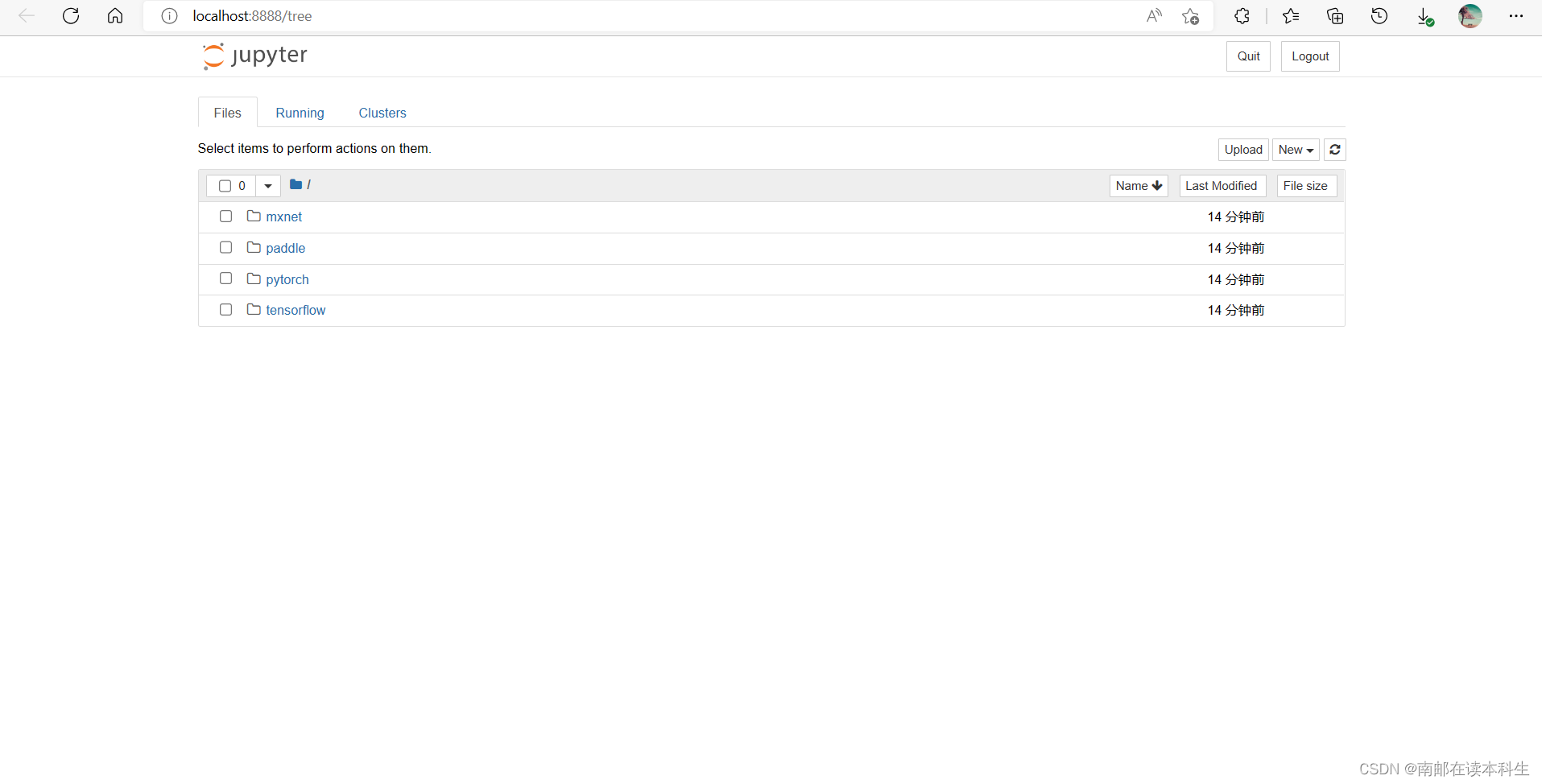Open profile avatar in browser toolbar
1542x784 pixels.
tap(1470, 16)
